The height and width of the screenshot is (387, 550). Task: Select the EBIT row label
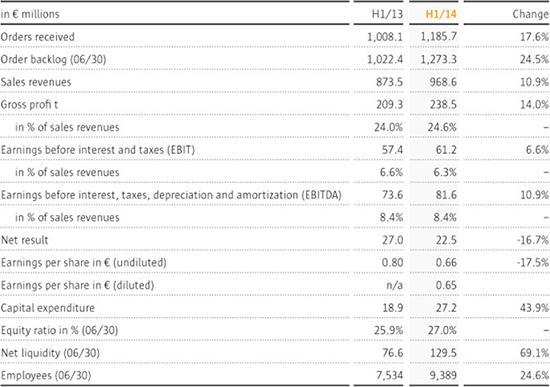(98, 150)
